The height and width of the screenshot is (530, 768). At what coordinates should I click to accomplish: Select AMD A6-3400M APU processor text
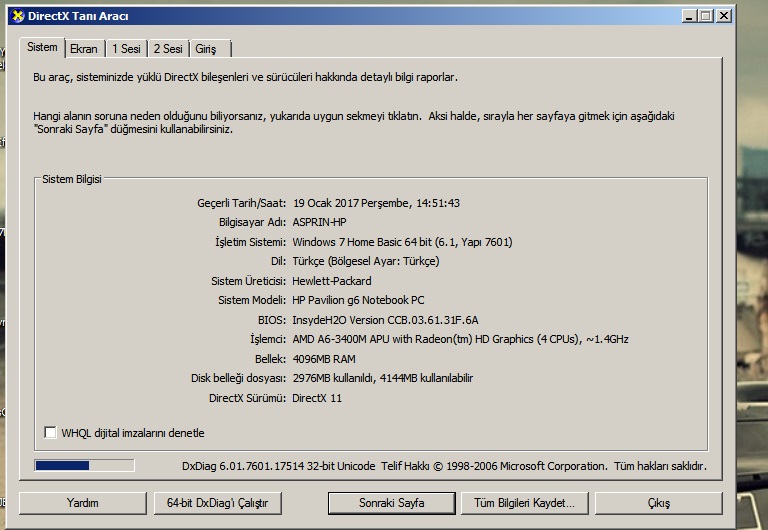[460, 339]
